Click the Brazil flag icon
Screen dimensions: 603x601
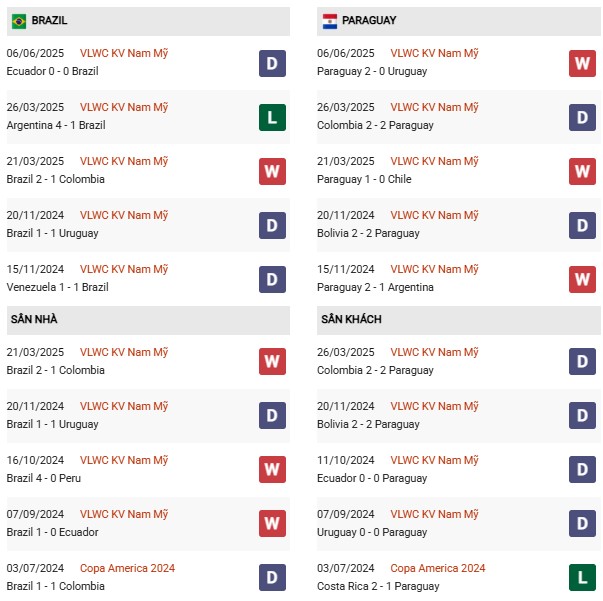pos(19,21)
